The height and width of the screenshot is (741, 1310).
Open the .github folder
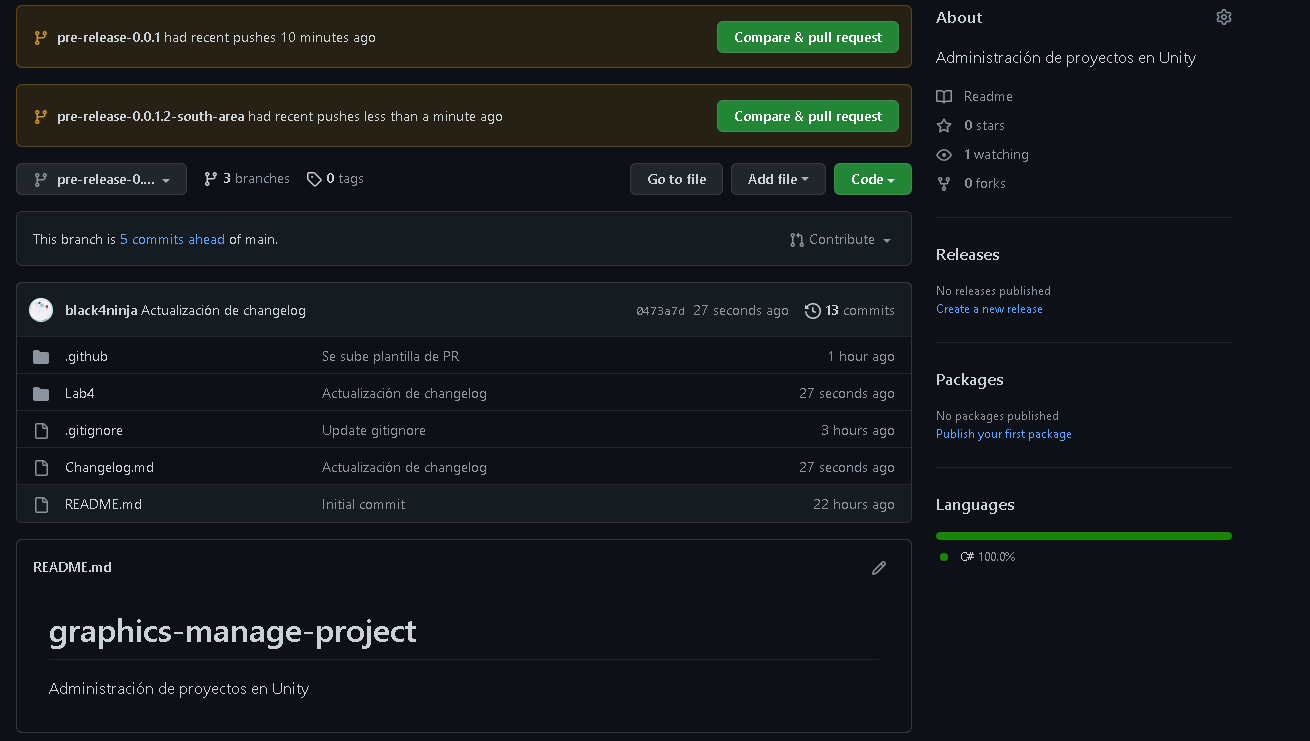86,357
